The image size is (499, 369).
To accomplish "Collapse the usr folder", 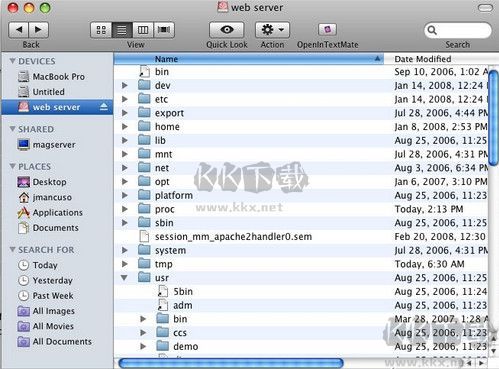I will tap(124, 277).
